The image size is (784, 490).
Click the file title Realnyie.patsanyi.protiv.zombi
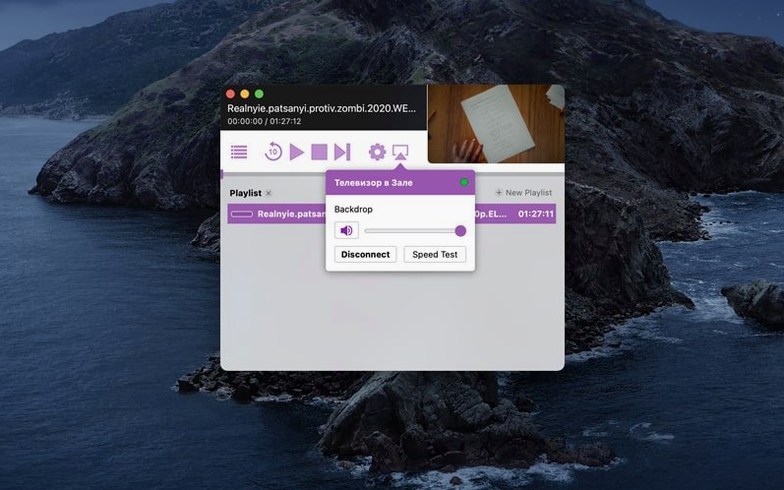(x=321, y=108)
